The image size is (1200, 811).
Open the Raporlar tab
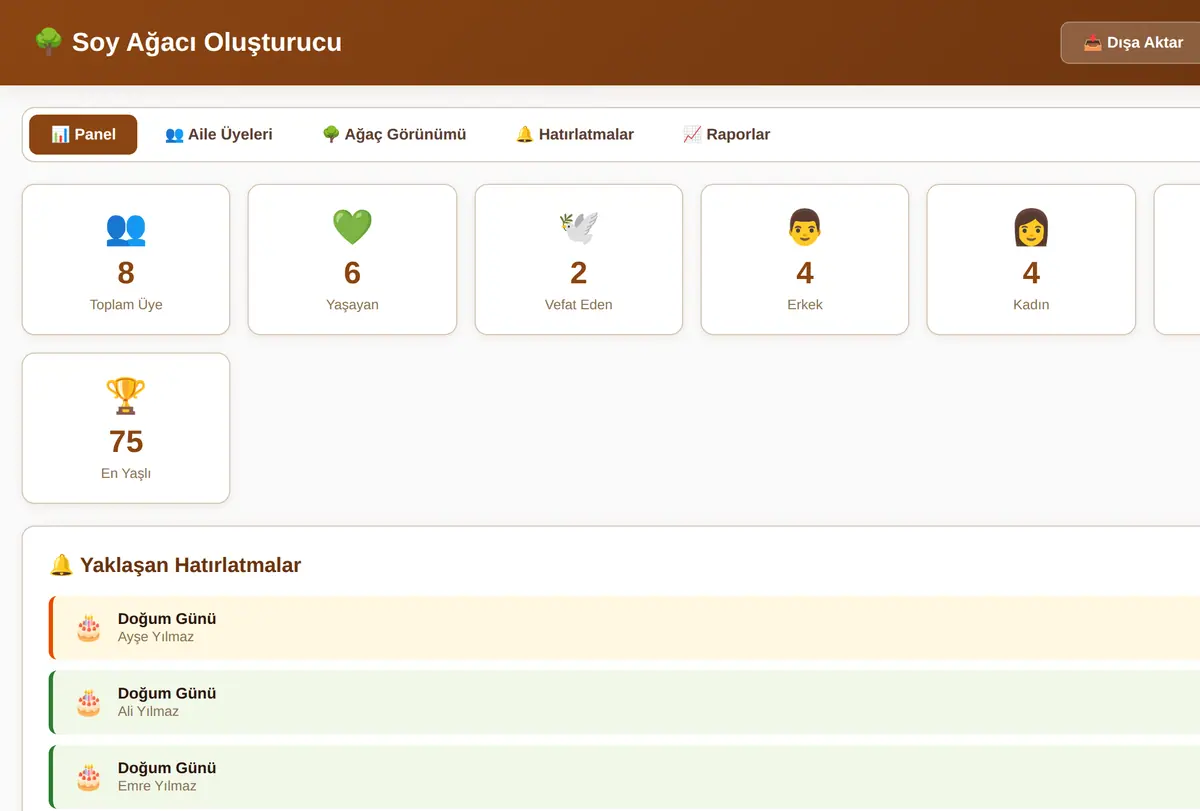(x=726, y=134)
